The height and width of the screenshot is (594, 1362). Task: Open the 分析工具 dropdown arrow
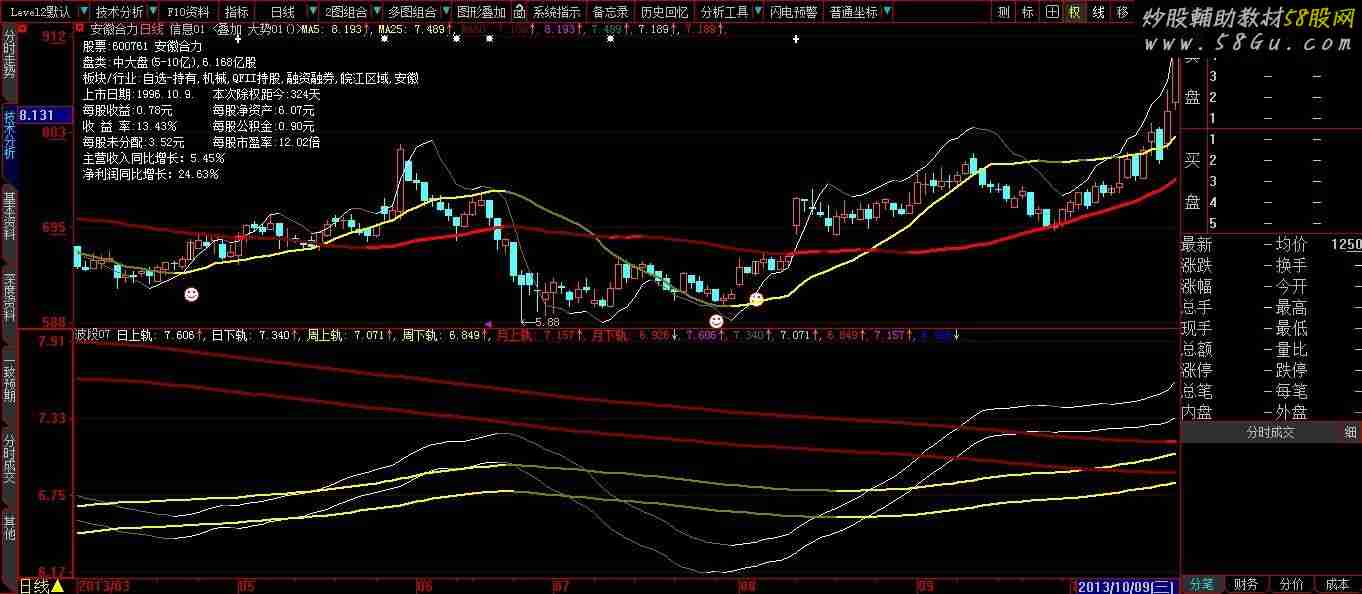tap(757, 12)
